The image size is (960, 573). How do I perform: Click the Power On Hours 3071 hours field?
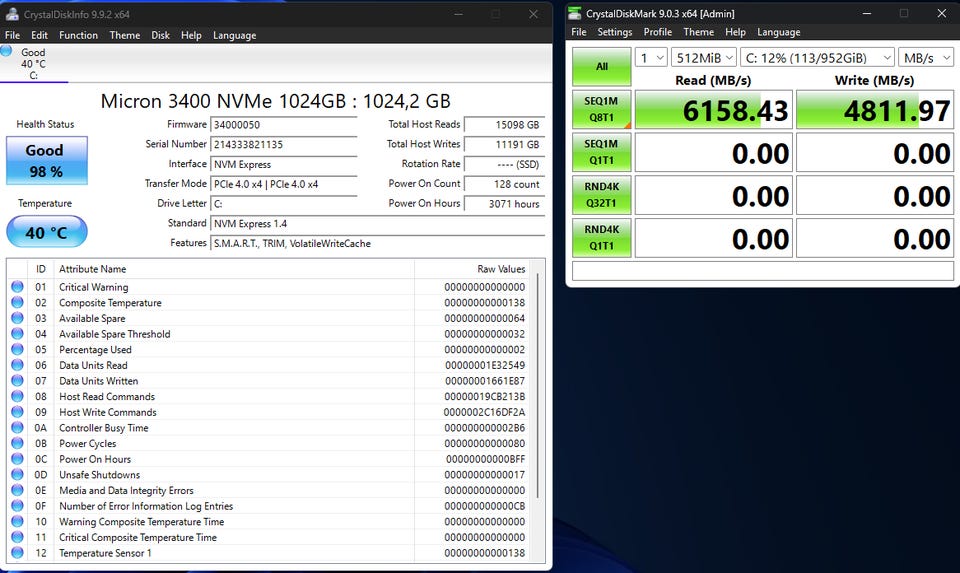coord(503,203)
